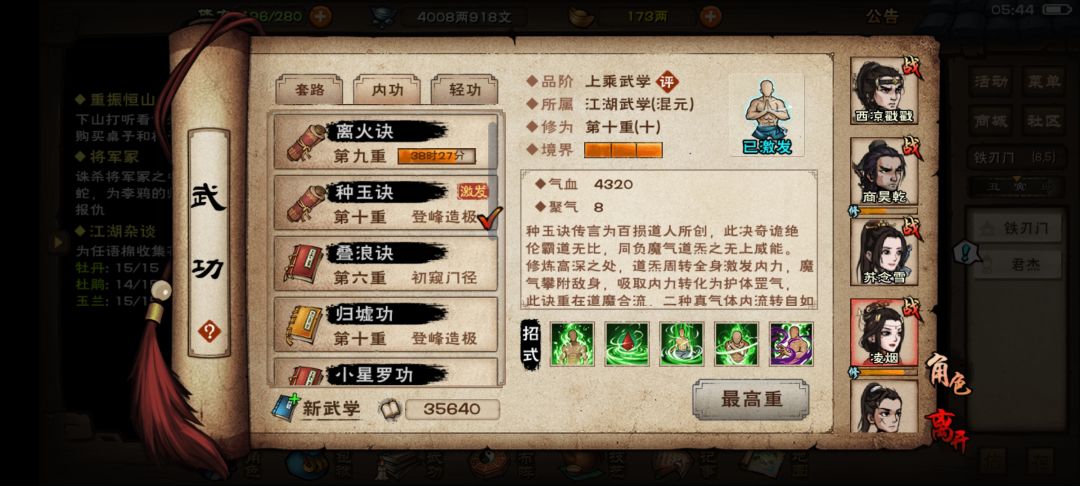Image resolution: width=1080 pixels, height=486 pixels.
Task: Tap the meditating monk 已激发 icon
Action: [x=767, y=116]
